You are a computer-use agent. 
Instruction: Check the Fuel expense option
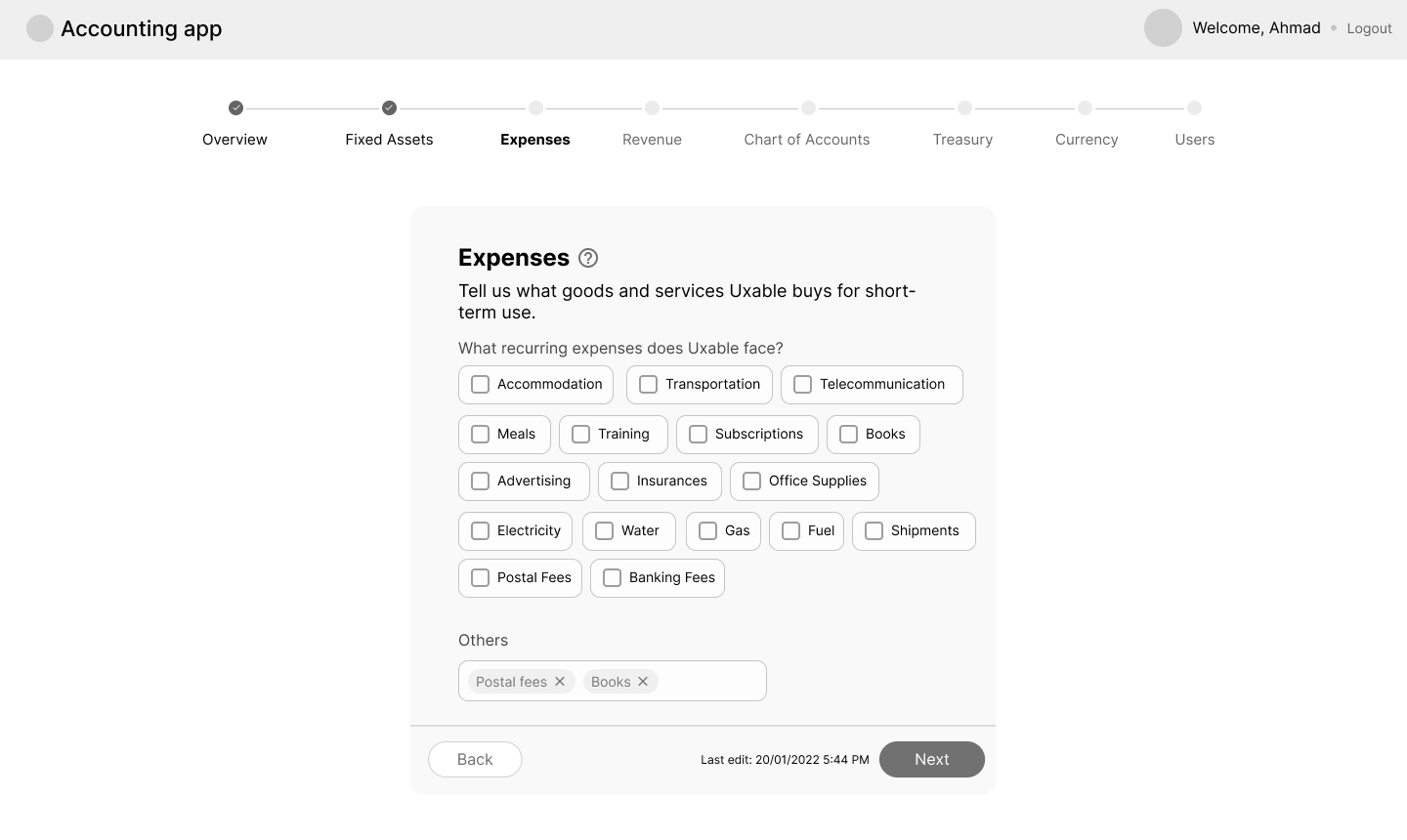[x=790, y=530]
